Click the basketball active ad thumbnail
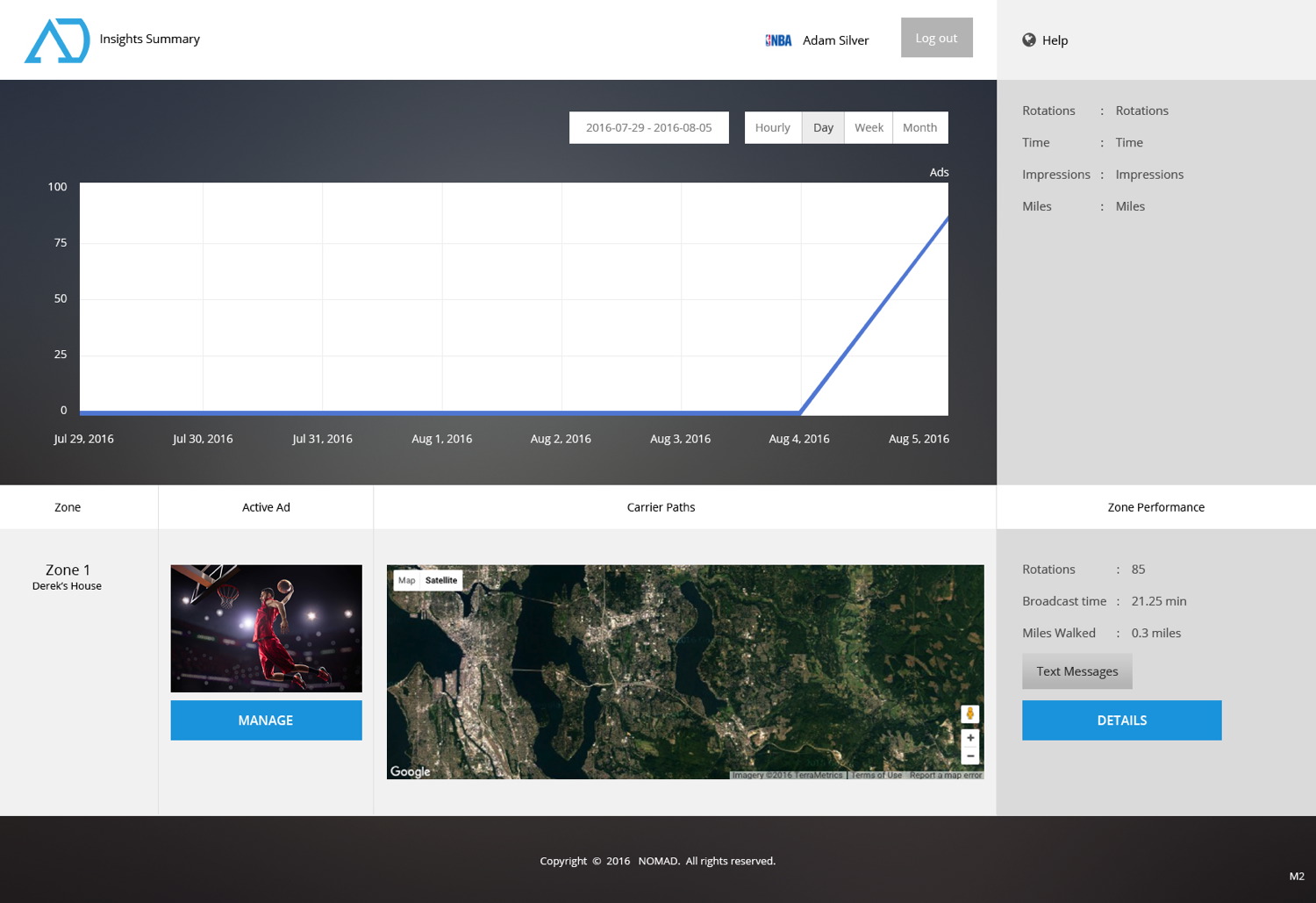The image size is (1316, 903). coord(266,628)
